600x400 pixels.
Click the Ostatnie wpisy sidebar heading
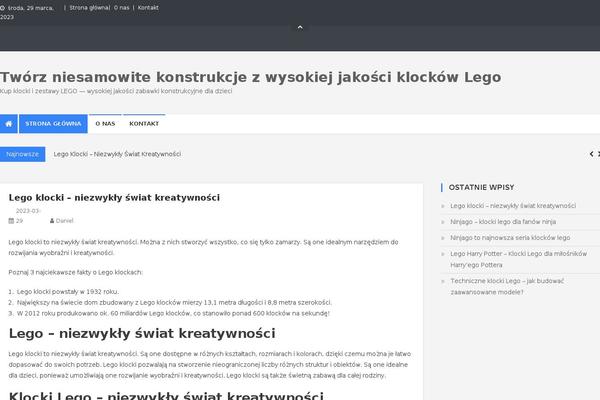tap(481, 187)
